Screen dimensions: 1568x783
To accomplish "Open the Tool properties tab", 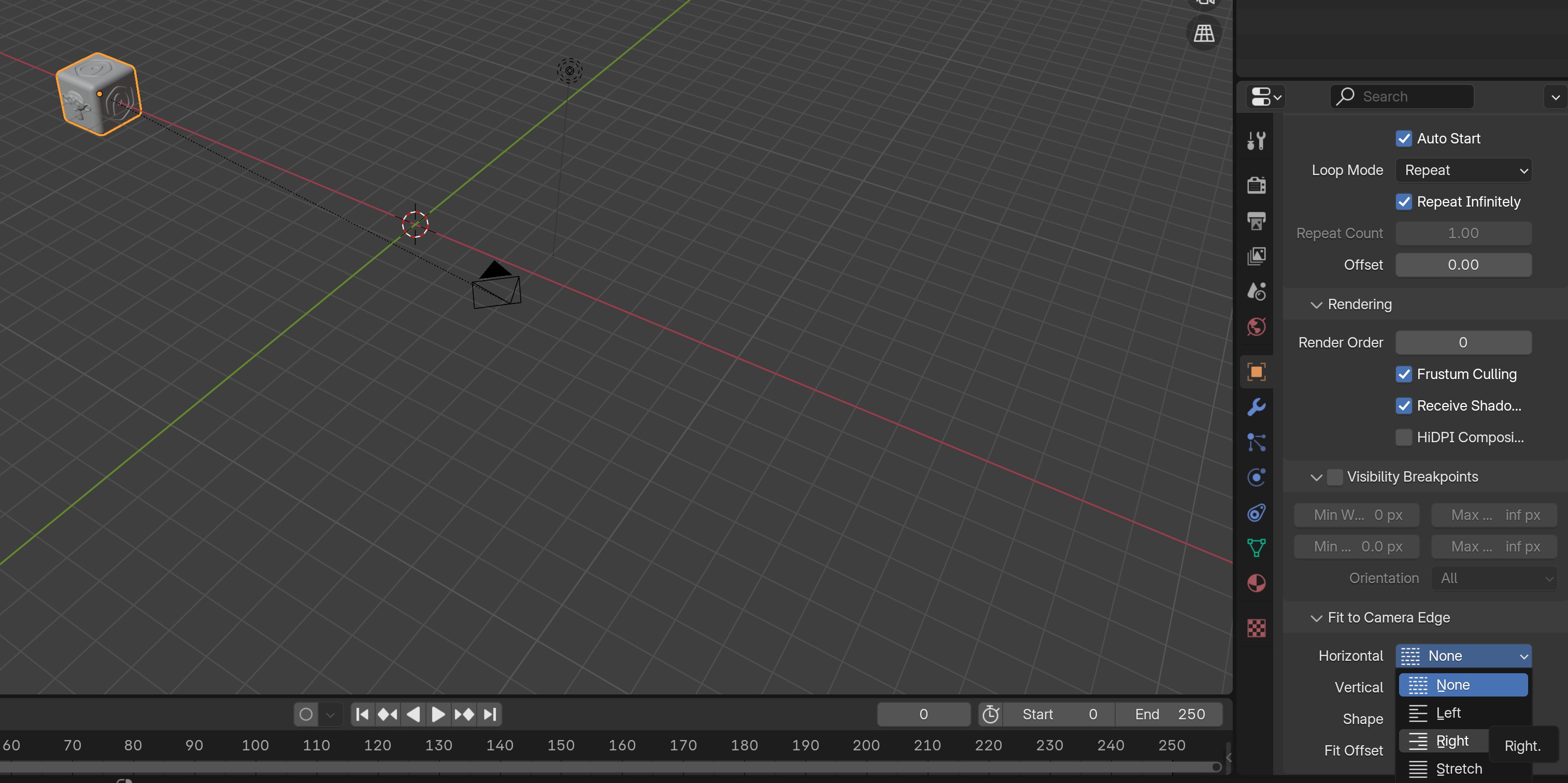I will pos(1257,140).
